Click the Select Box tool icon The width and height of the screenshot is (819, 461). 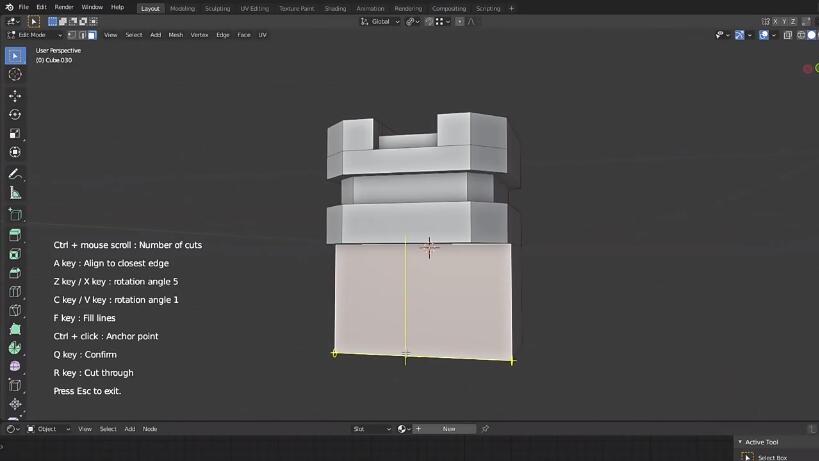pyautogui.click(x=15, y=55)
